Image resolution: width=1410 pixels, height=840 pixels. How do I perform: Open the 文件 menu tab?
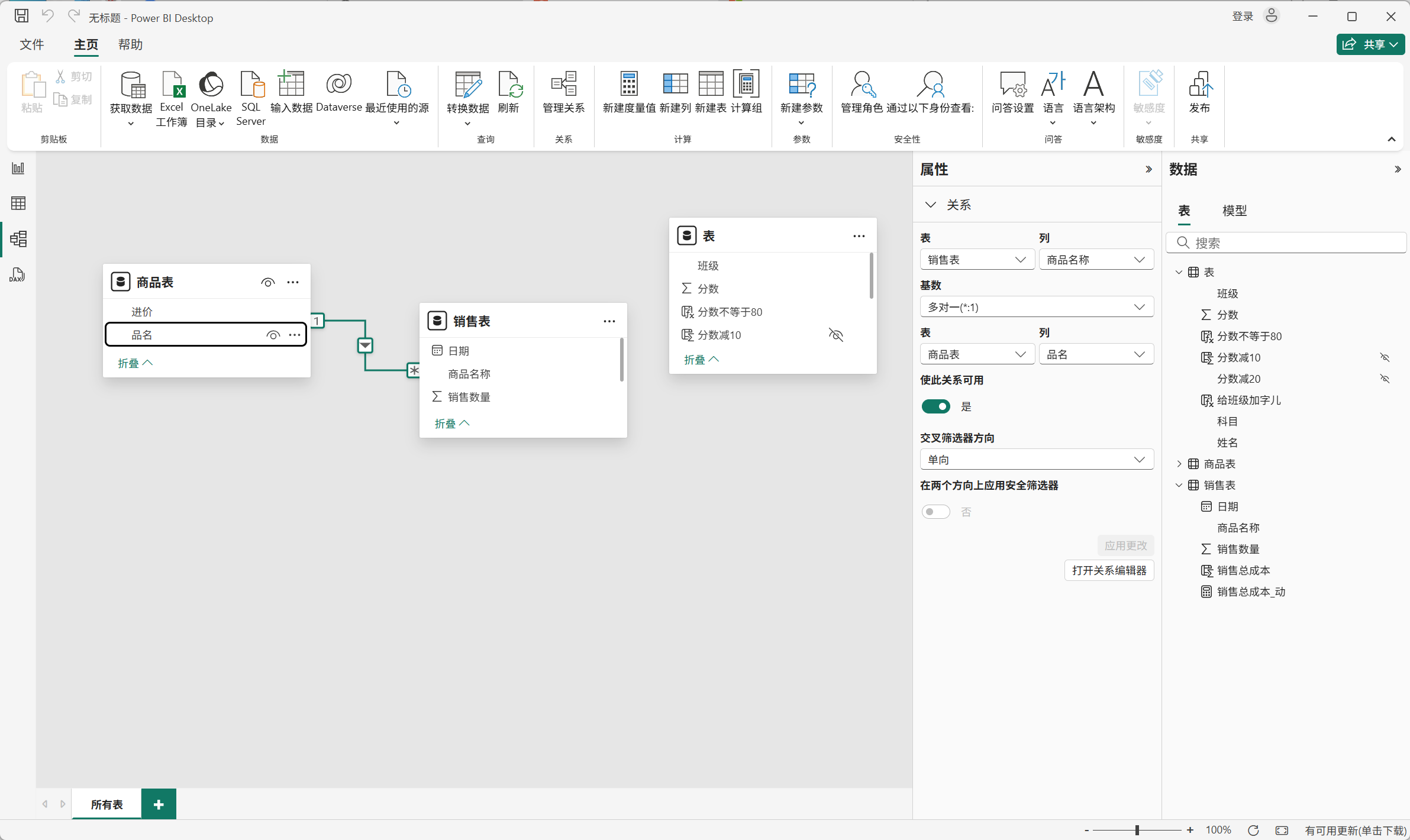(x=32, y=44)
